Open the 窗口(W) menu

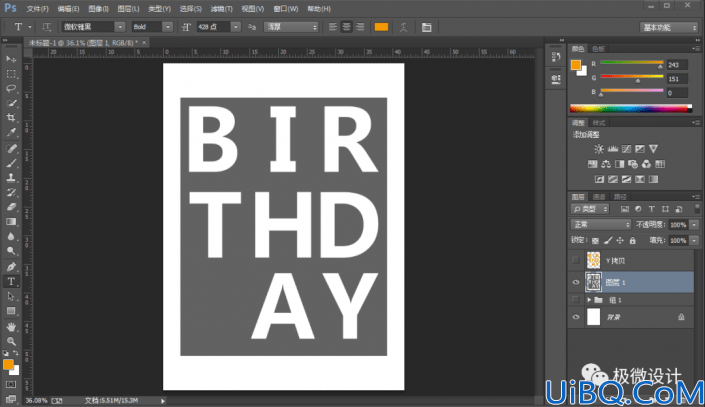[x=286, y=9]
